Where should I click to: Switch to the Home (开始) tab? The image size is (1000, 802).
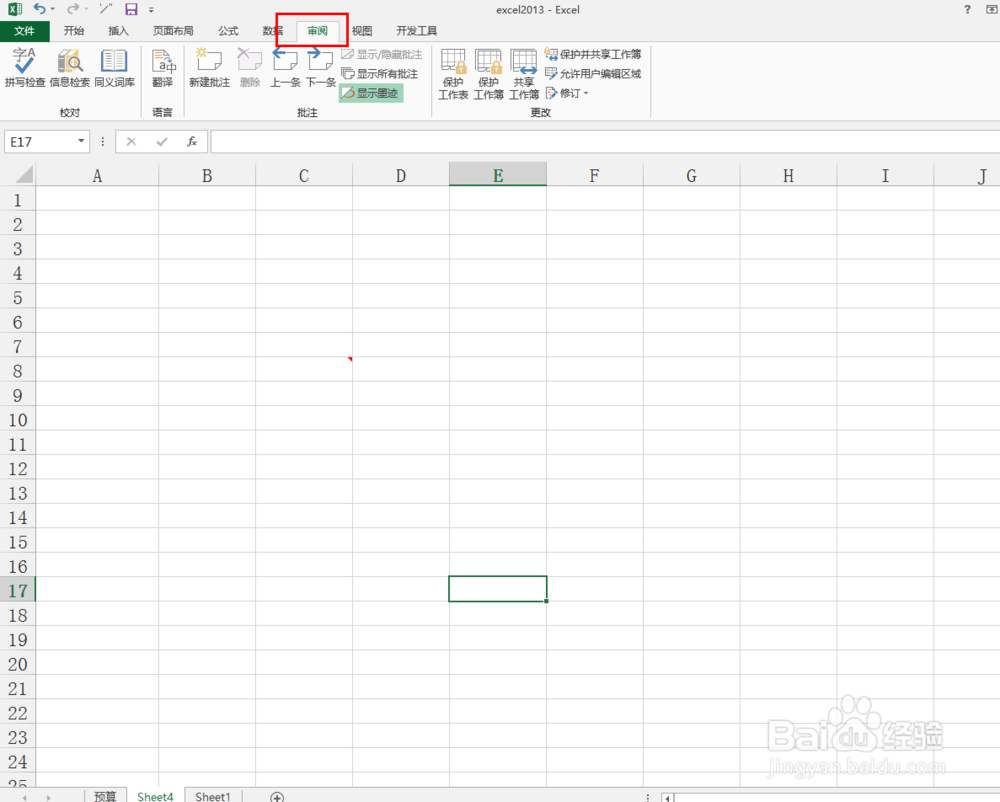74,31
